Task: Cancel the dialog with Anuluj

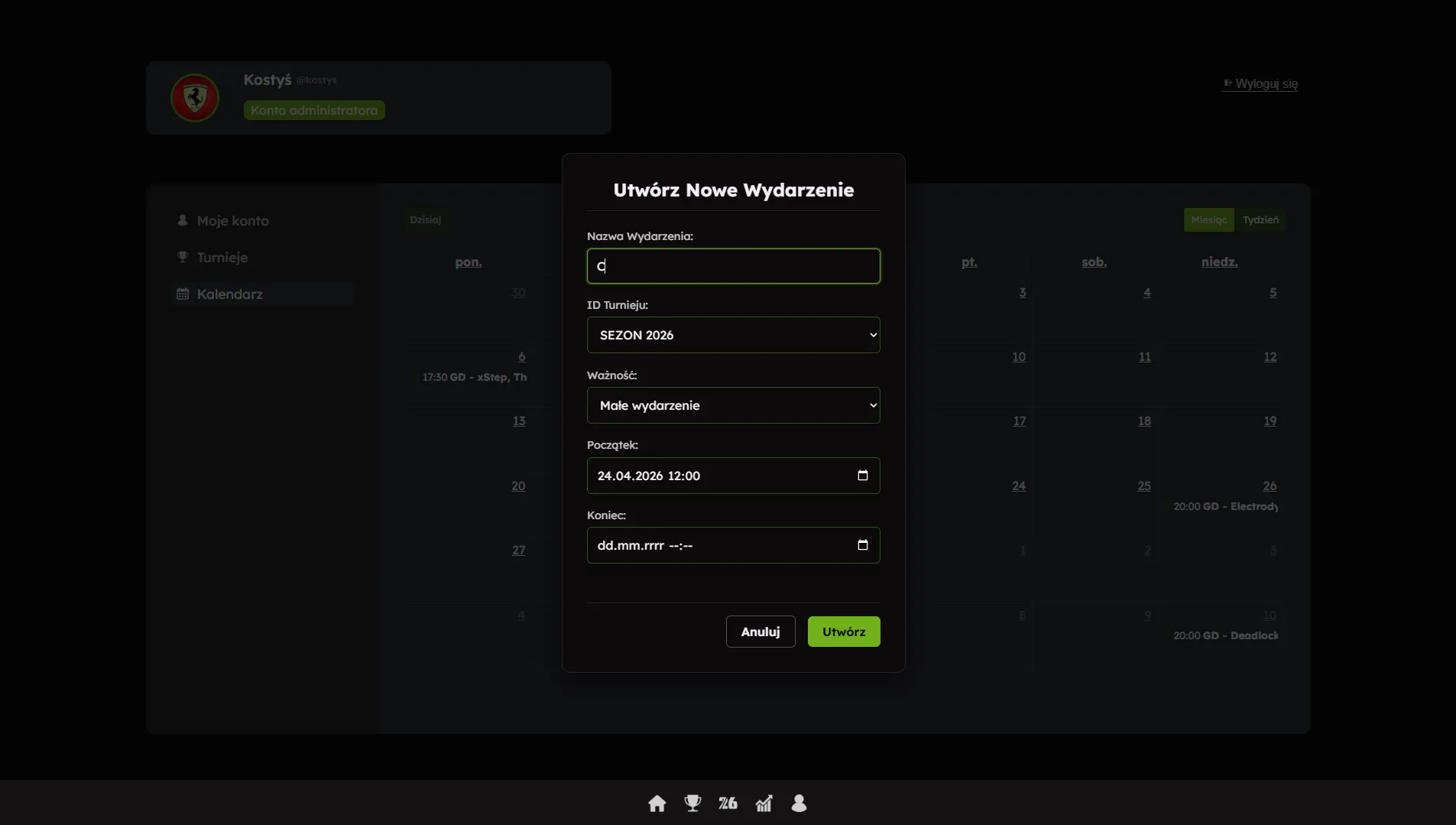Action: (x=760, y=632)
